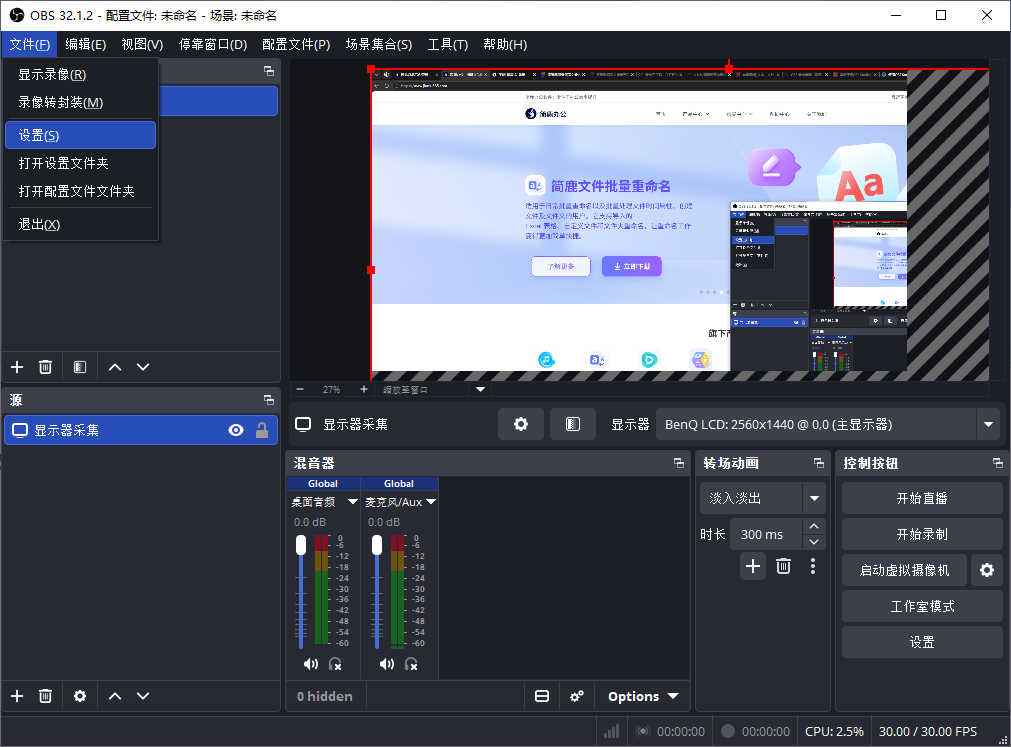
Task: Zoom out preview with minus icon
Action: (300, 389)
